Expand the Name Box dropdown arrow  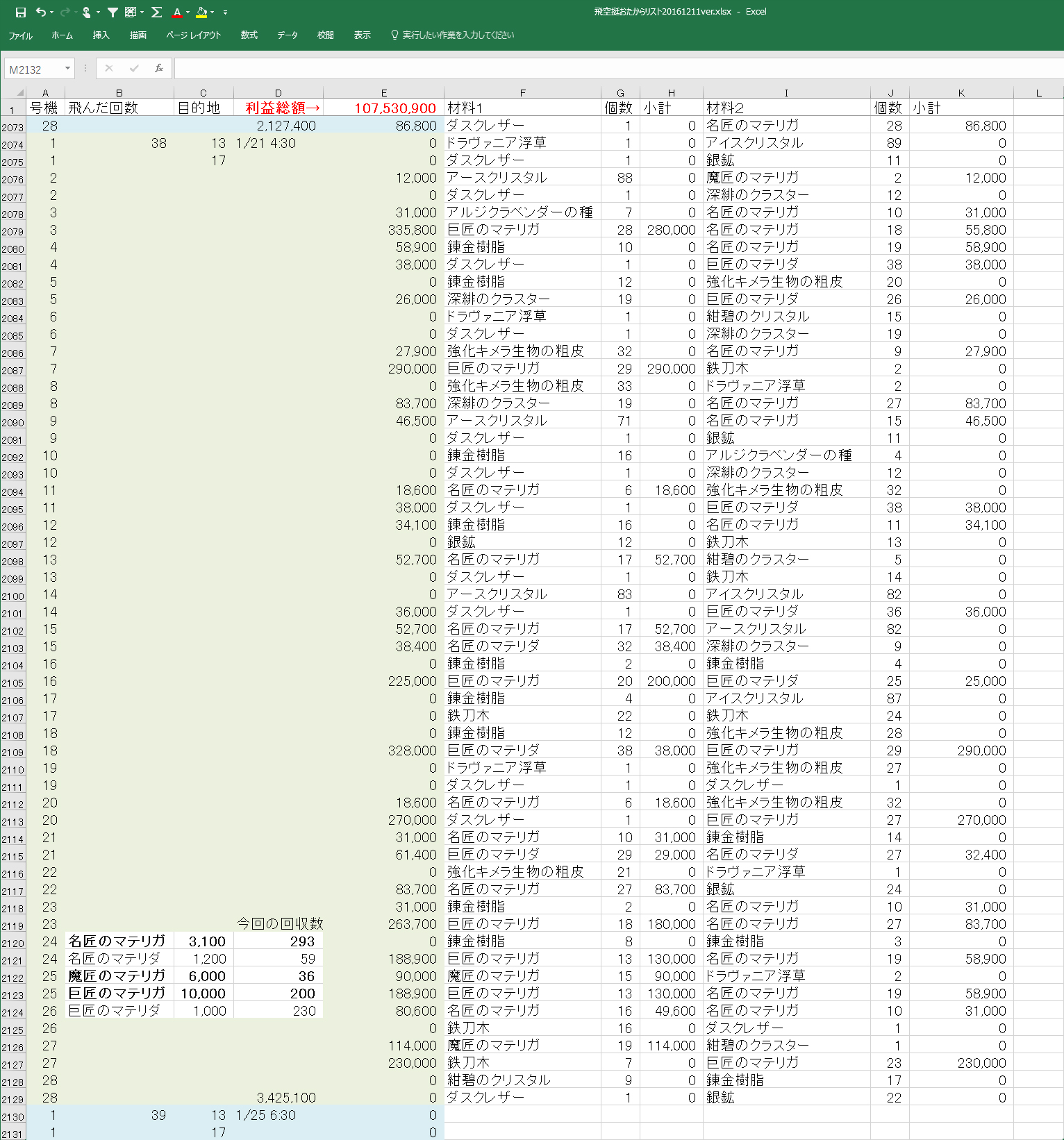[x=67, y=68]
